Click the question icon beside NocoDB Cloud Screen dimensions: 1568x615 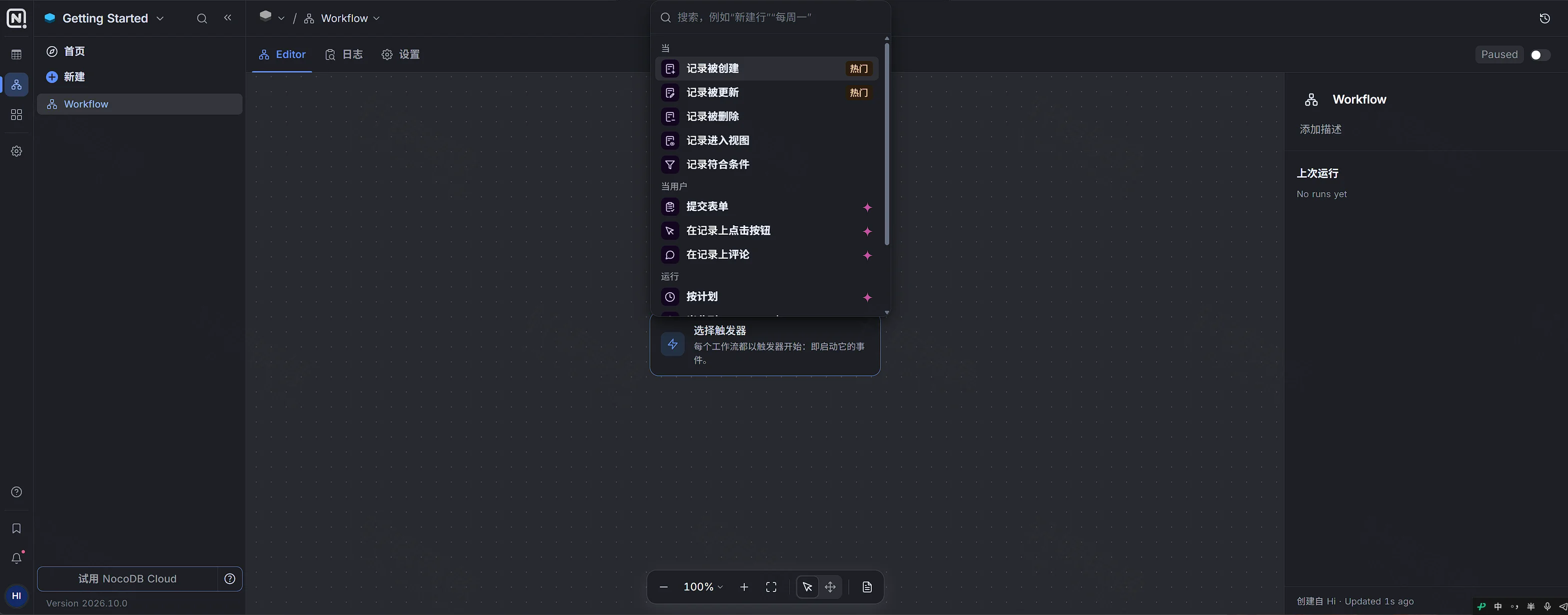(230, 579)
